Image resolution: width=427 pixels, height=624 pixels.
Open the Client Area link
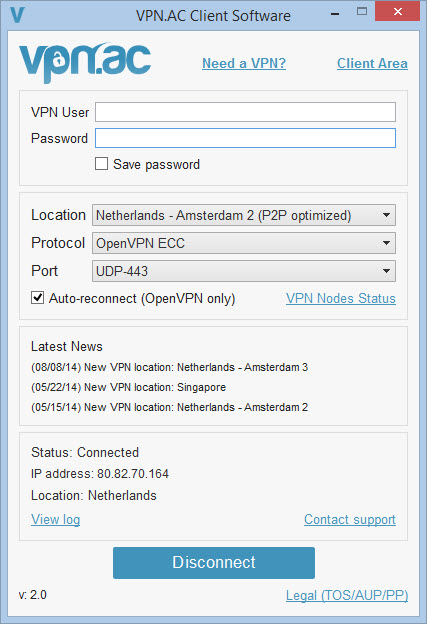click(x=372, y=63)
